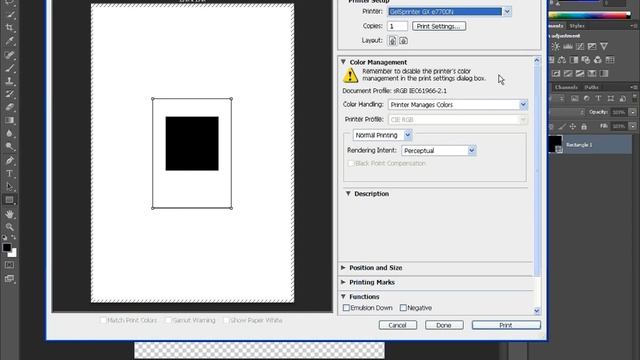Select the Hand tool

[x=9, y=214]
